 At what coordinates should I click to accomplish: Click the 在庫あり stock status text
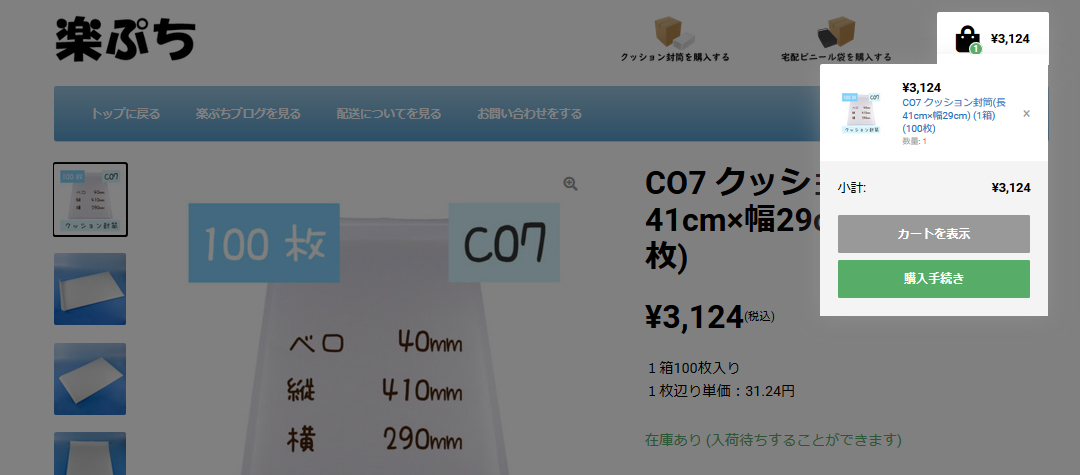(773, 439)
